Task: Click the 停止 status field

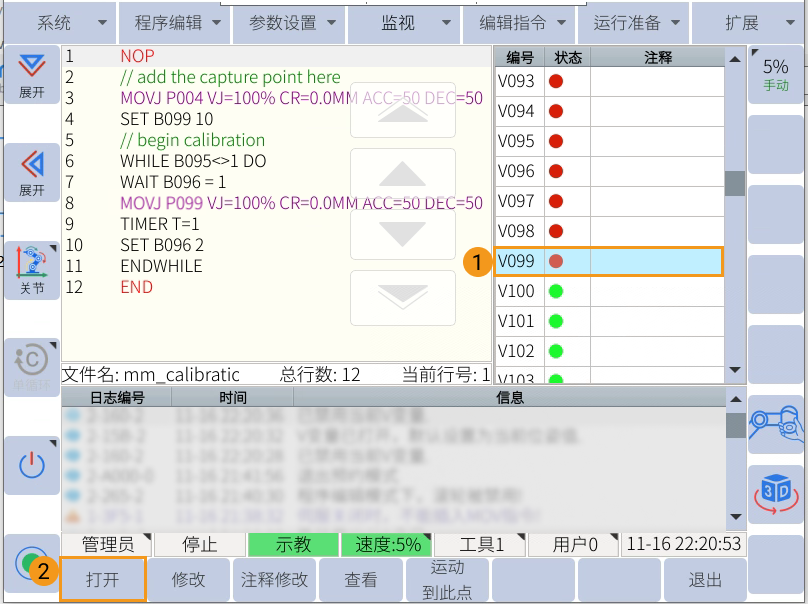Action: point(200,544)
